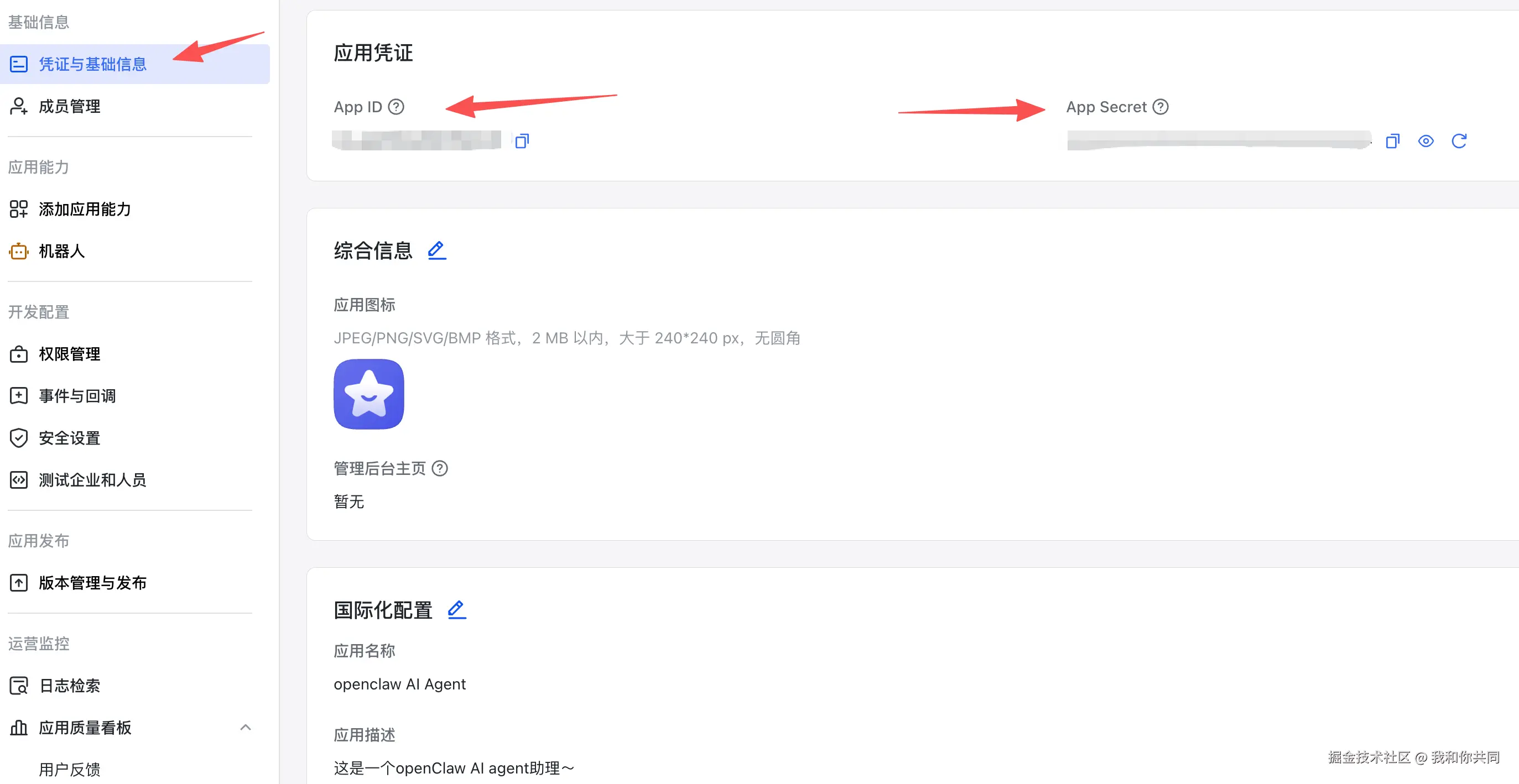Show help for 管理后台主页
The image size is (1519, 784).
click(x=440, y=468)
